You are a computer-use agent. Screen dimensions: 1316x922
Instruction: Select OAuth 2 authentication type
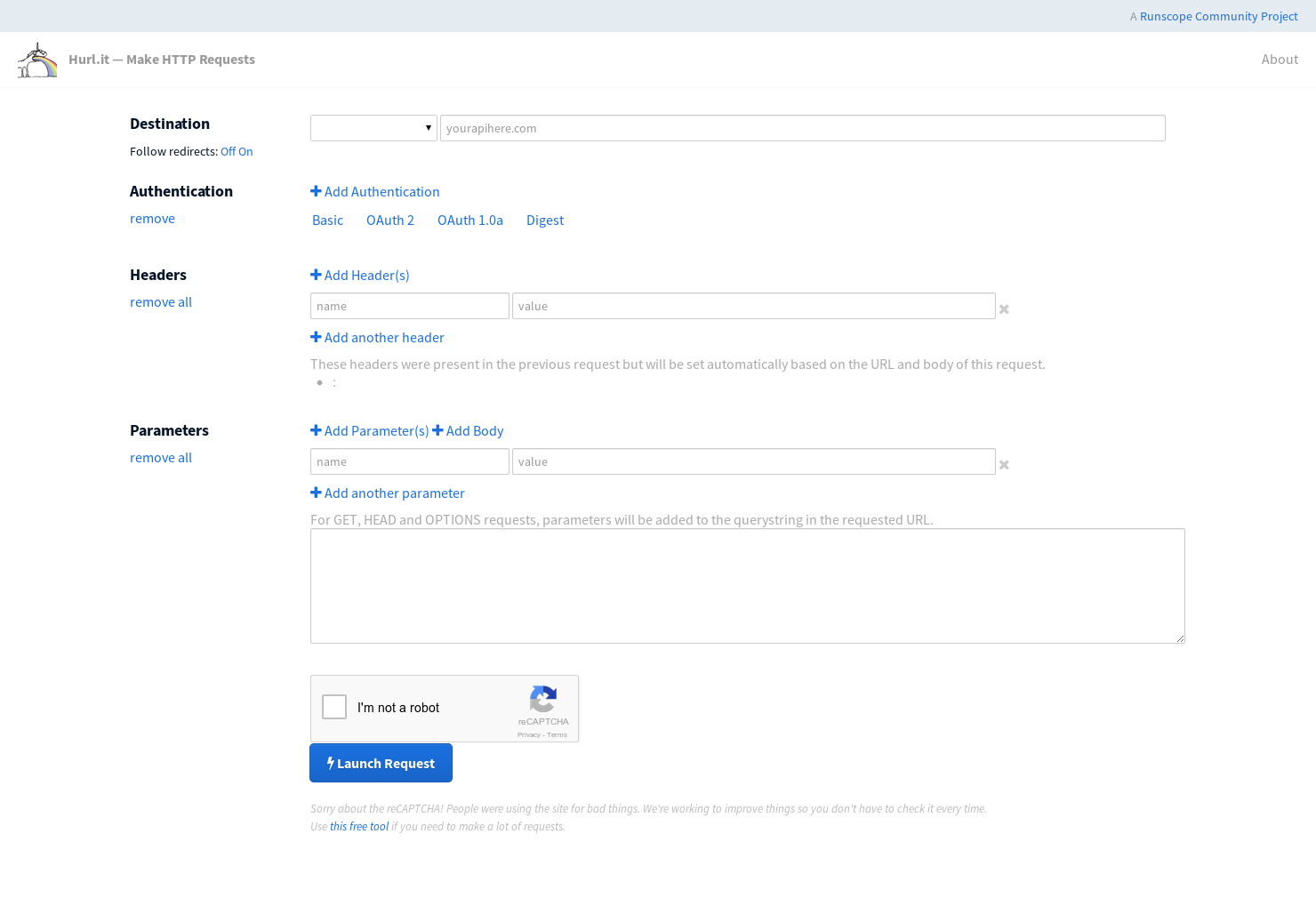(x=390, y=220)
